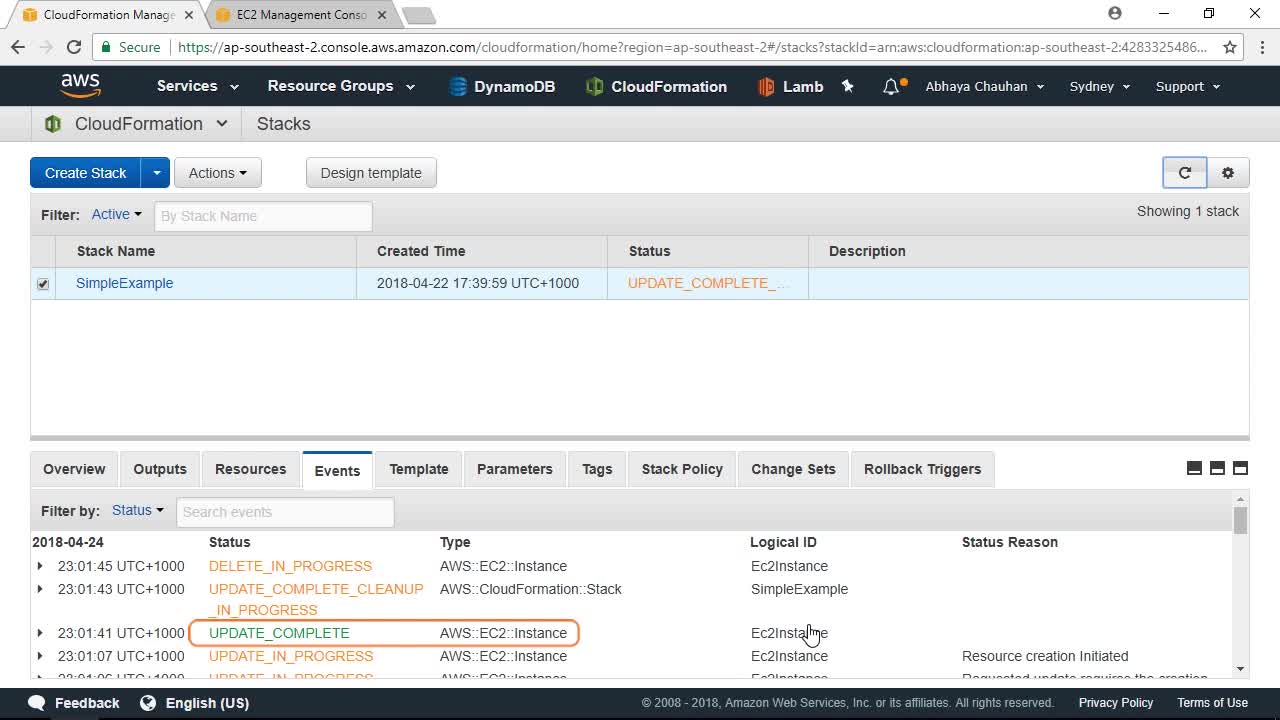Click the Search events field
Screen dimensions: 1280x720
point(285,512)
